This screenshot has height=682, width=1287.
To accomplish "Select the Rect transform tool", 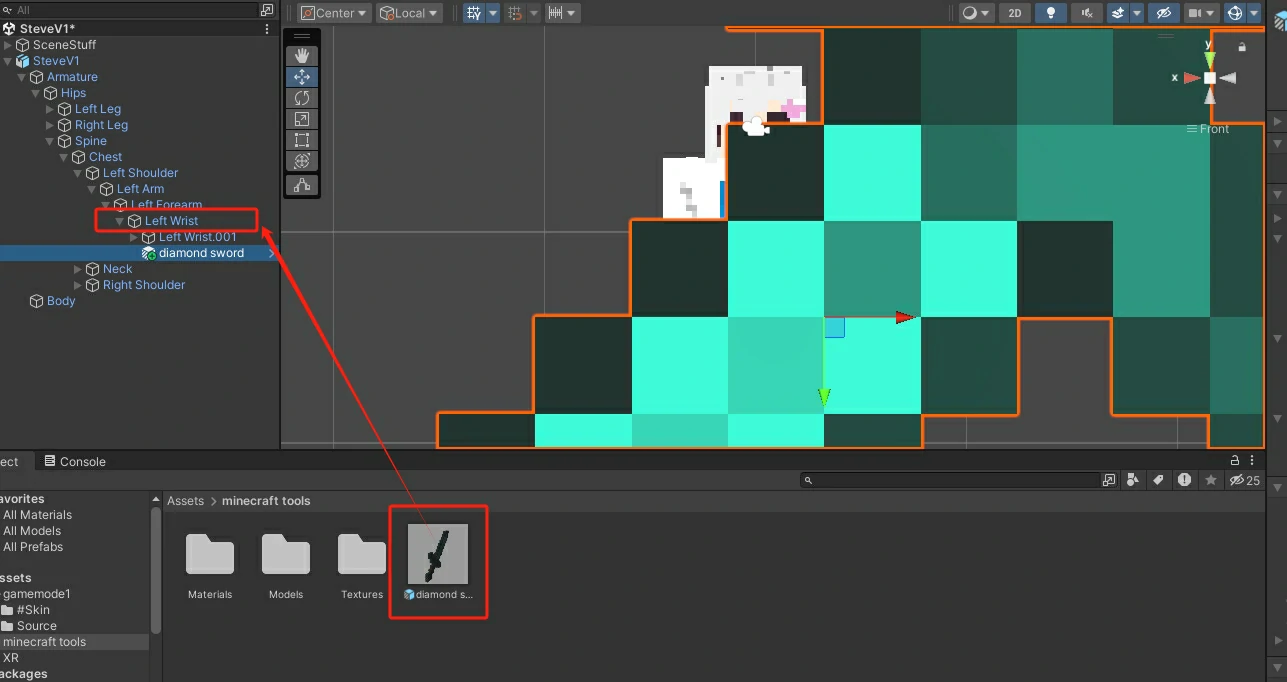I will [302, 140].
